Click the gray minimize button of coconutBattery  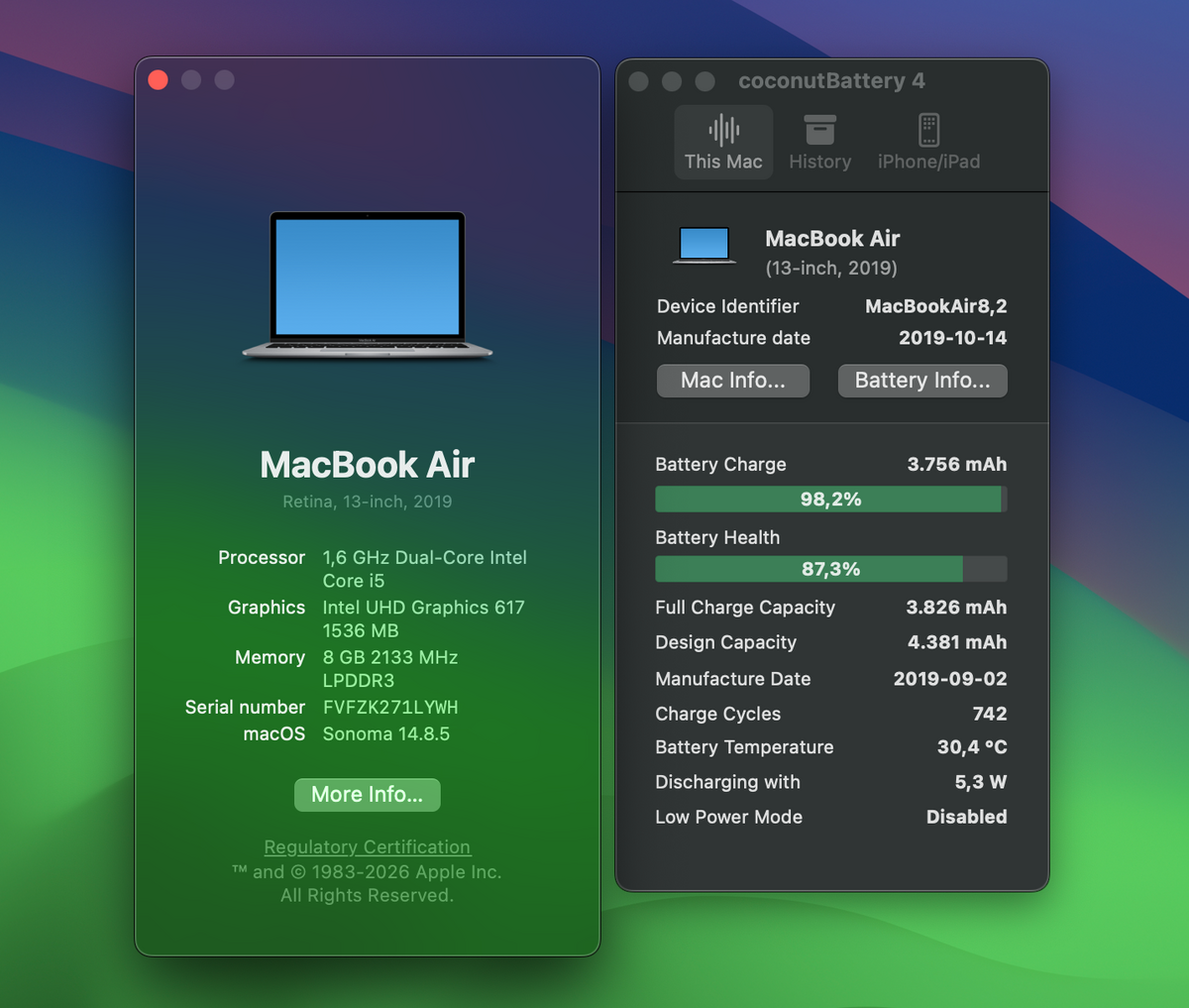point(672,81)
